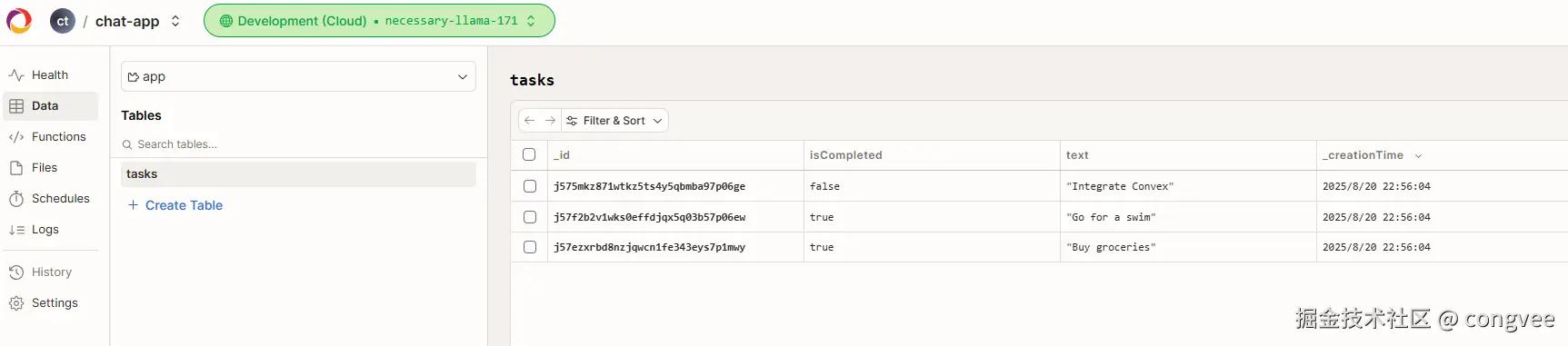This screenshot has width=1568, height=346.
Task: Click isCompleted true in Buy groceries row
Action: coord(932,247)
